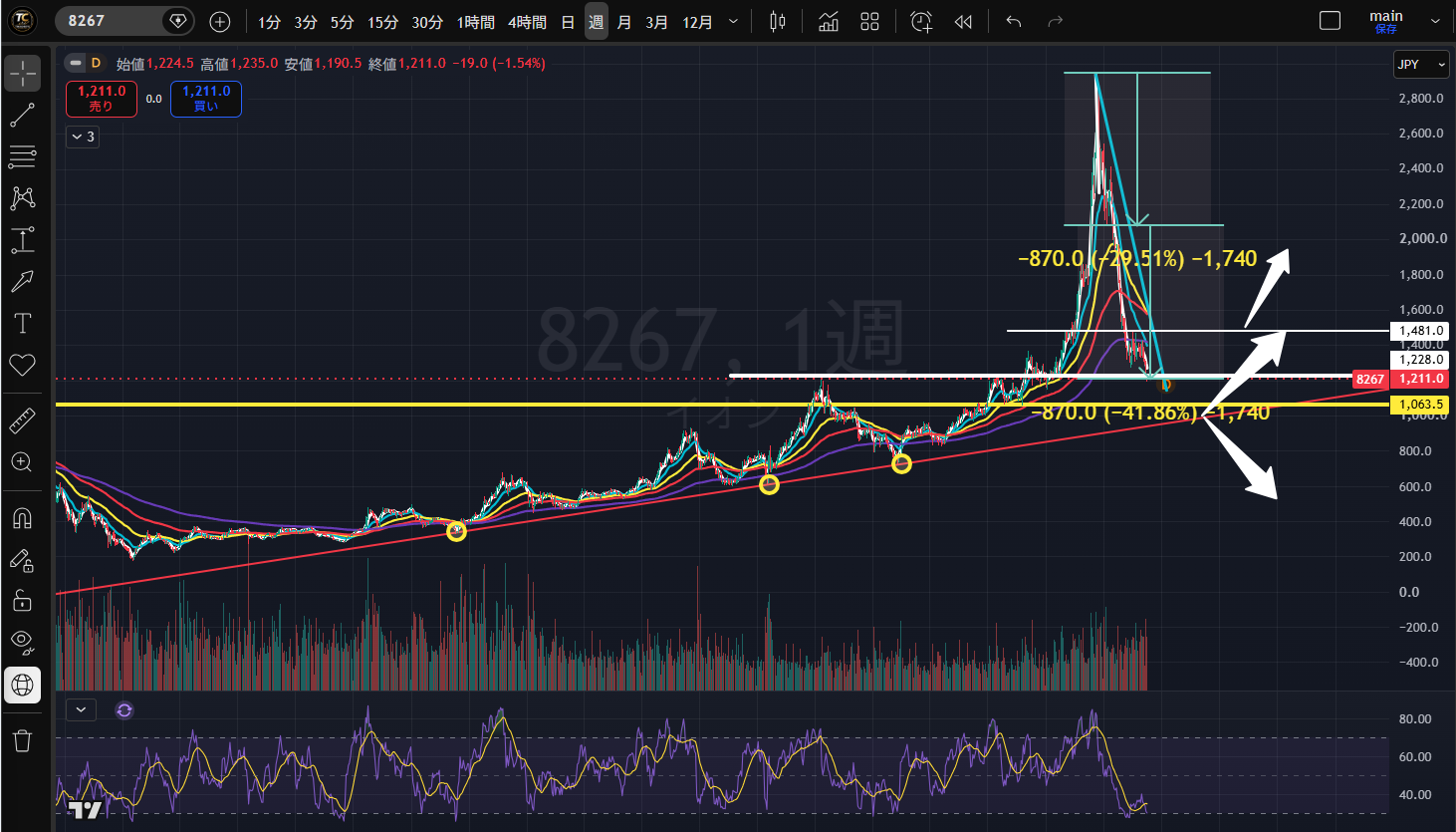Image resolution: width=1456 pixels, height=832 pixels.
Task: Switch to the 15分 timeframe
Action: pyautogui.click(x=382, y=22)
